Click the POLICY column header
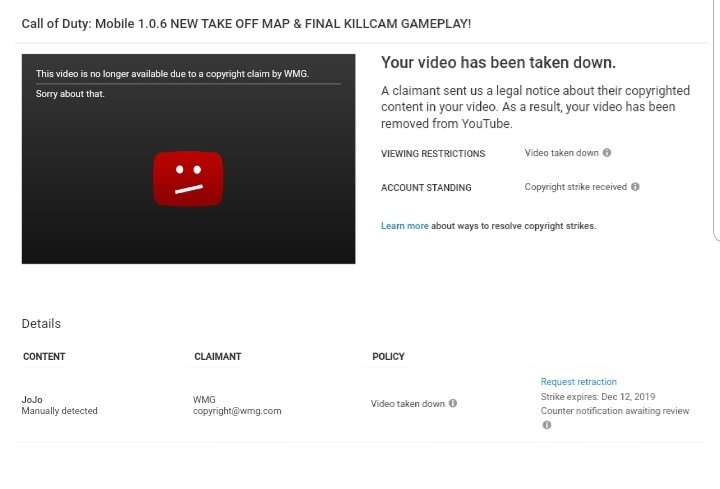The height and width of the screenshot is (489, 720). tap(388, 356)
